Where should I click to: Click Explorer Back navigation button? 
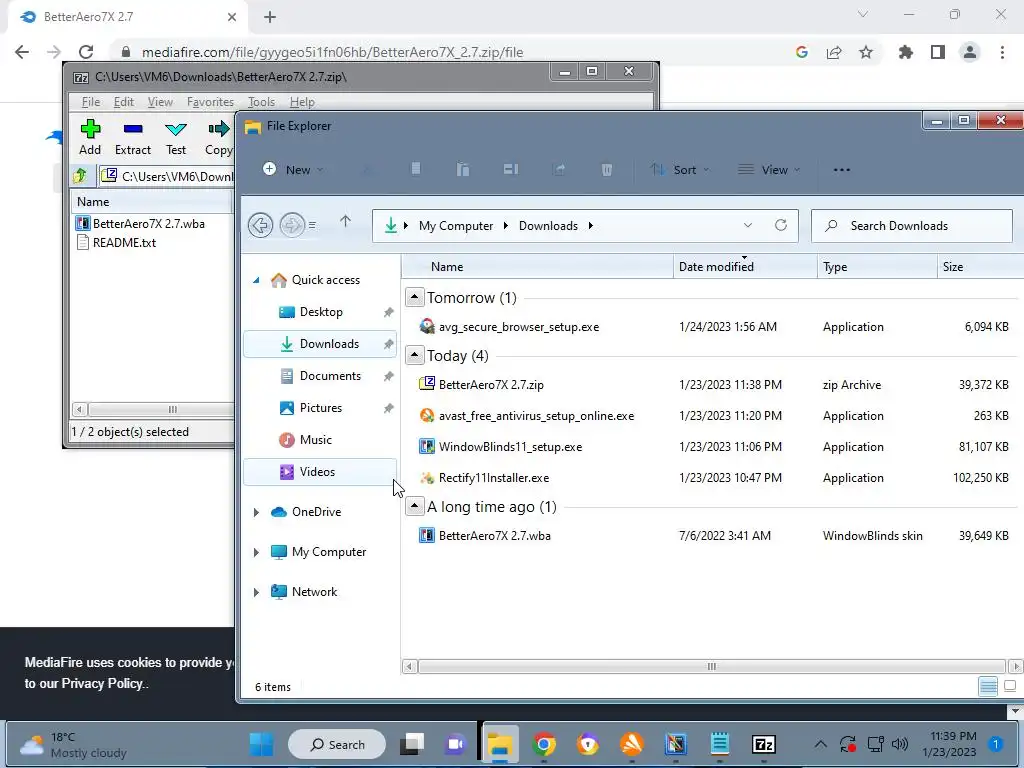coord(261,226)
